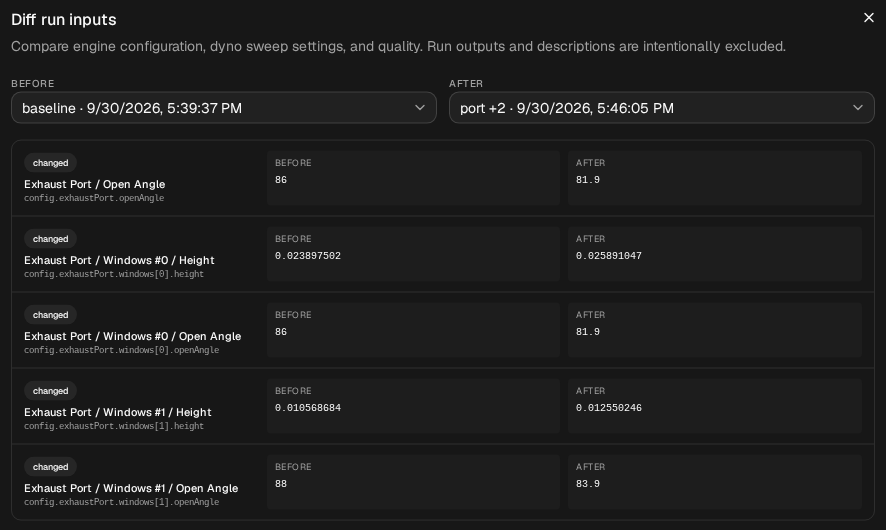The height and width of the screenshot is (530, 886).
Task: Click after value 0.025891047
Action: tap(609, 255)
